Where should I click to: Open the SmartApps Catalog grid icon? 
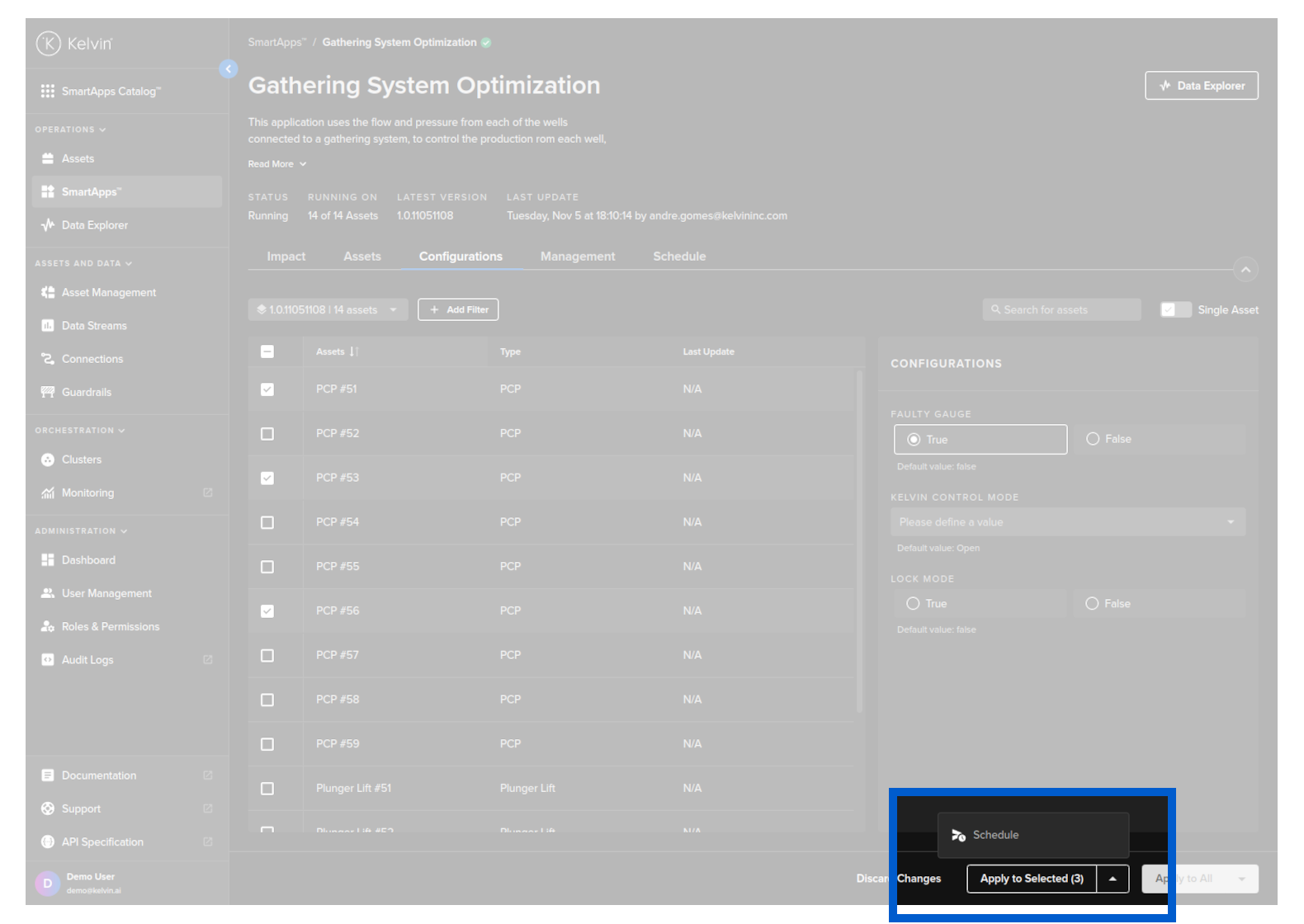(48, 91)
